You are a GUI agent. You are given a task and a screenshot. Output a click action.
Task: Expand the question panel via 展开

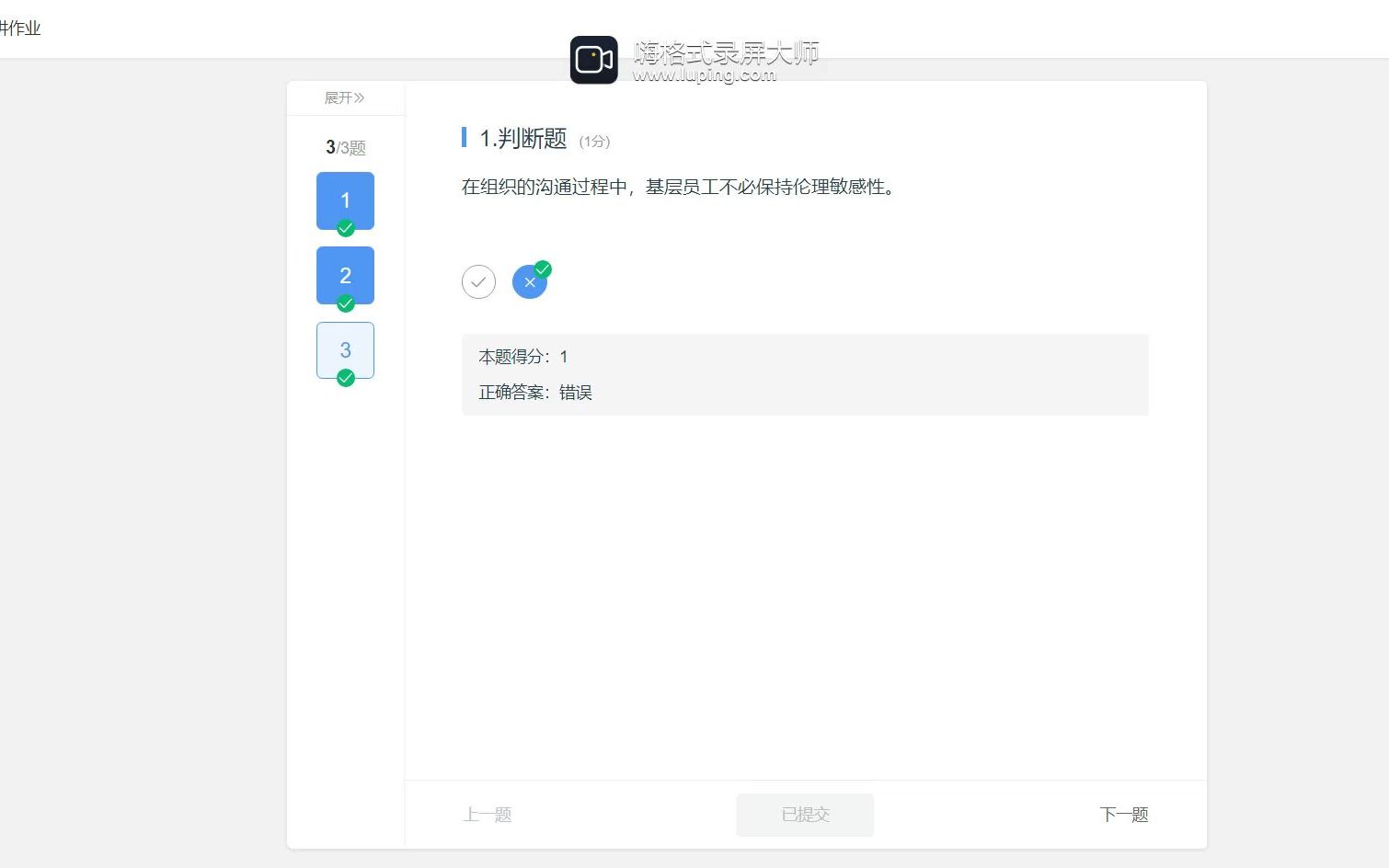[x=345, y=97]
